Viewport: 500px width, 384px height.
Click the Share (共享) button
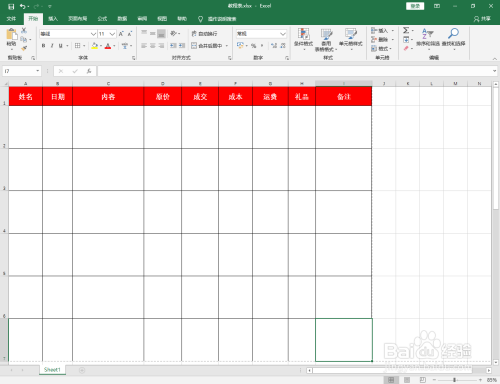(482, 19)
